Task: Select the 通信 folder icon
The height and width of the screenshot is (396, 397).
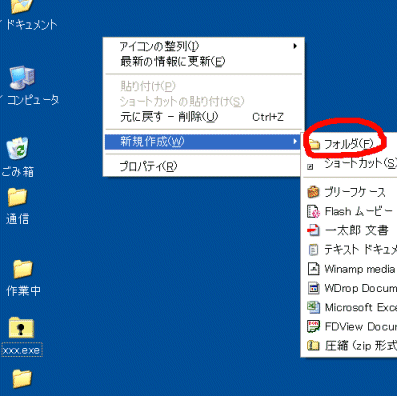Action: point(17,196)
